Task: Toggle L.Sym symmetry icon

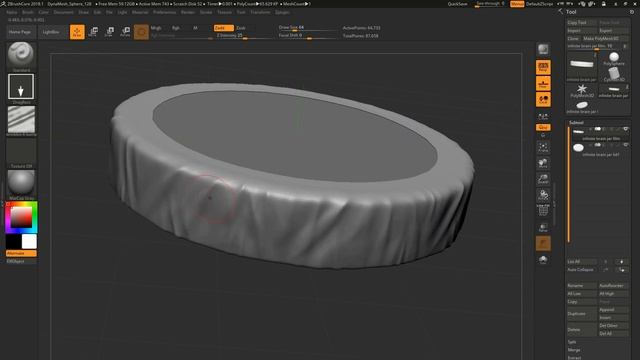Action: pos(543,116)
